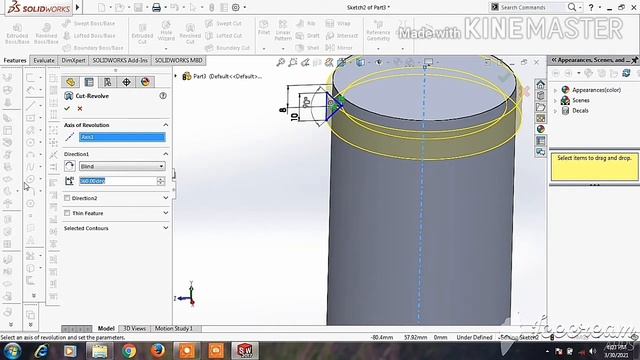The width and height of the screenshot is (640, 360).
Task: Switch to the Features tab
Action: [15, 60]
